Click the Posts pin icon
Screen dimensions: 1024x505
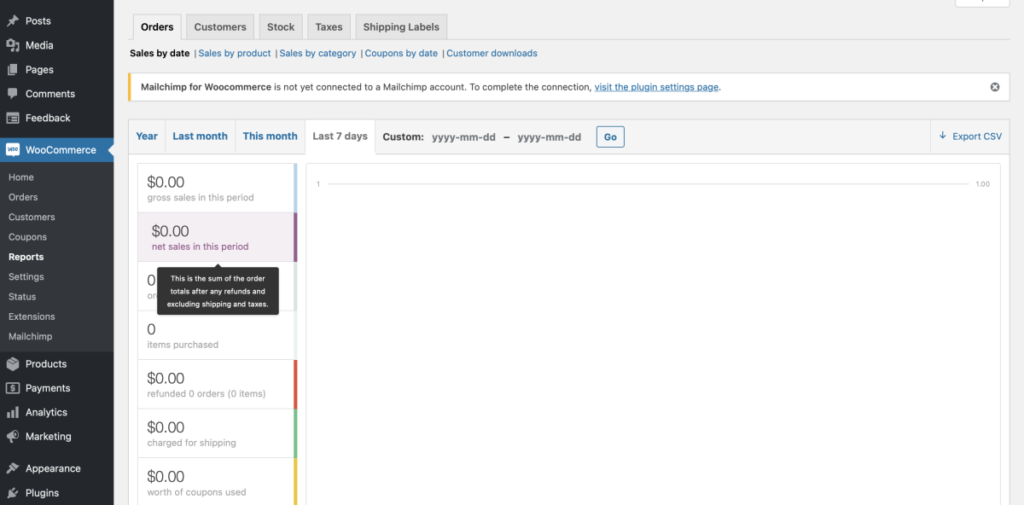[x=12, y=21]
